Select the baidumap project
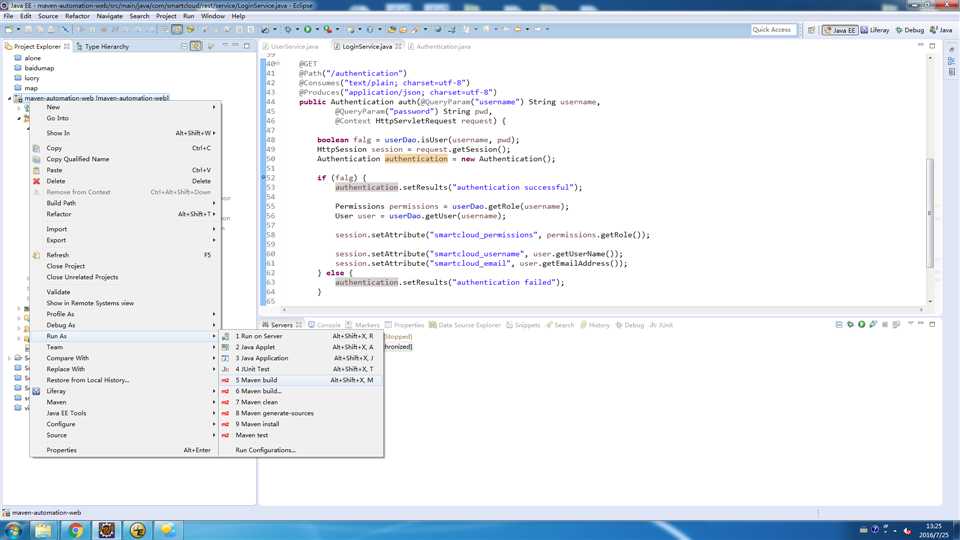Viewport: 960px width, 540px height. [x=39, y=68]
